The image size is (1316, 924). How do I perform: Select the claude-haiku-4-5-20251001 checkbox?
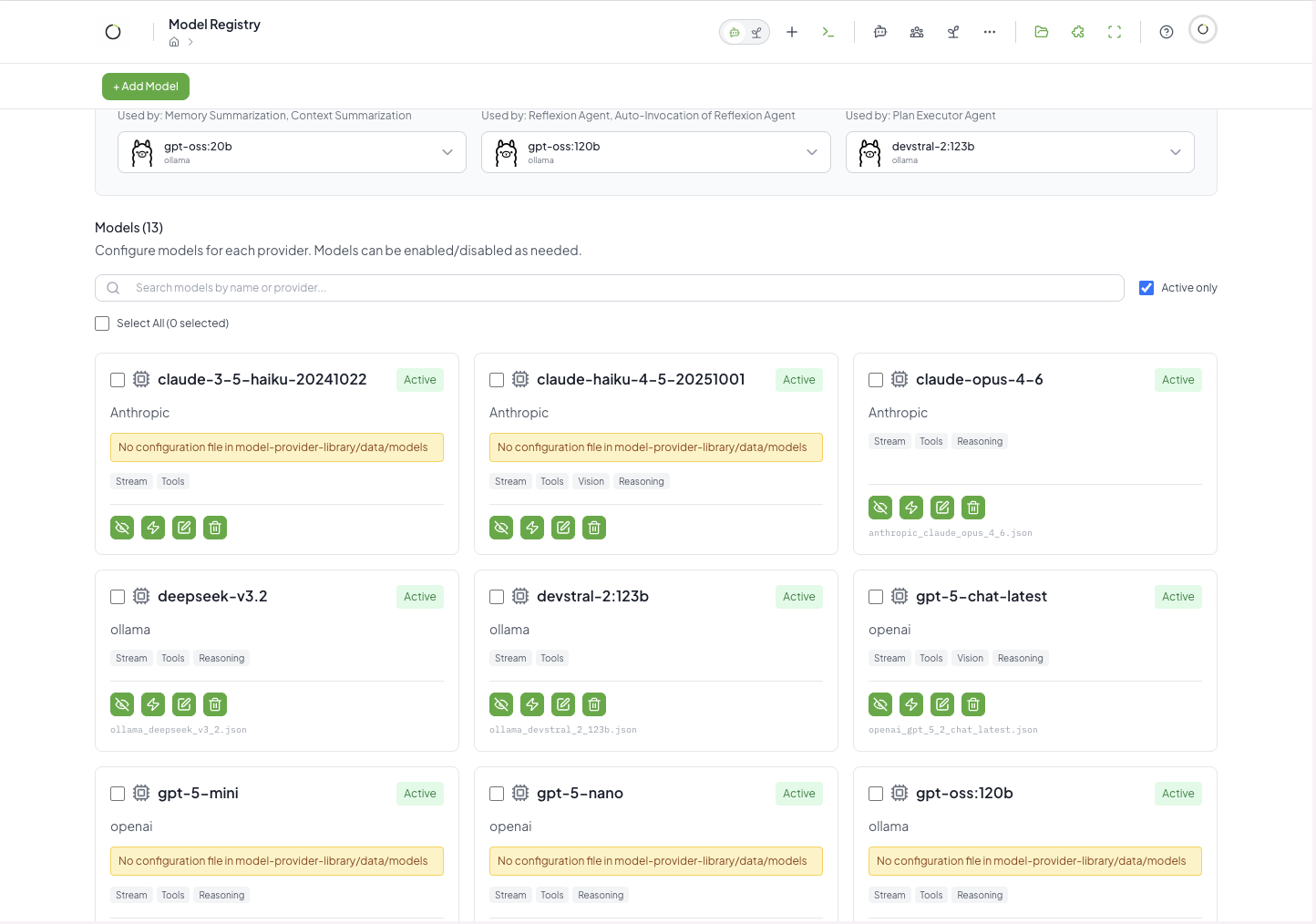tap(497, 380)
